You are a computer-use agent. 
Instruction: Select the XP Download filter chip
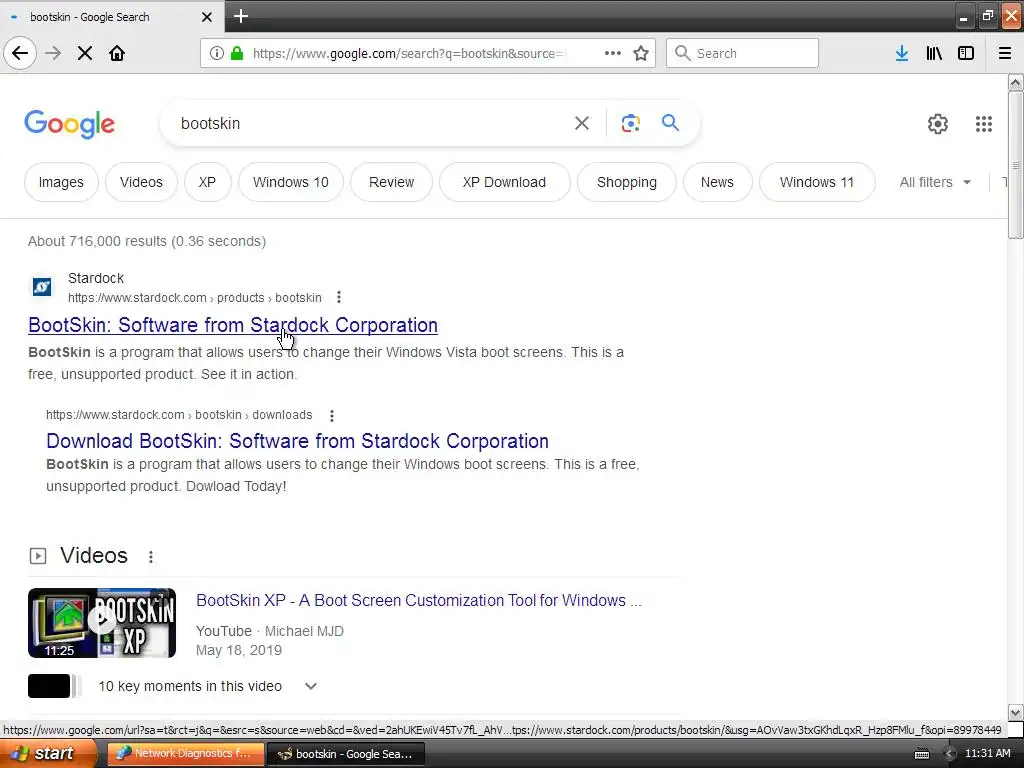(x=504, y=182)
